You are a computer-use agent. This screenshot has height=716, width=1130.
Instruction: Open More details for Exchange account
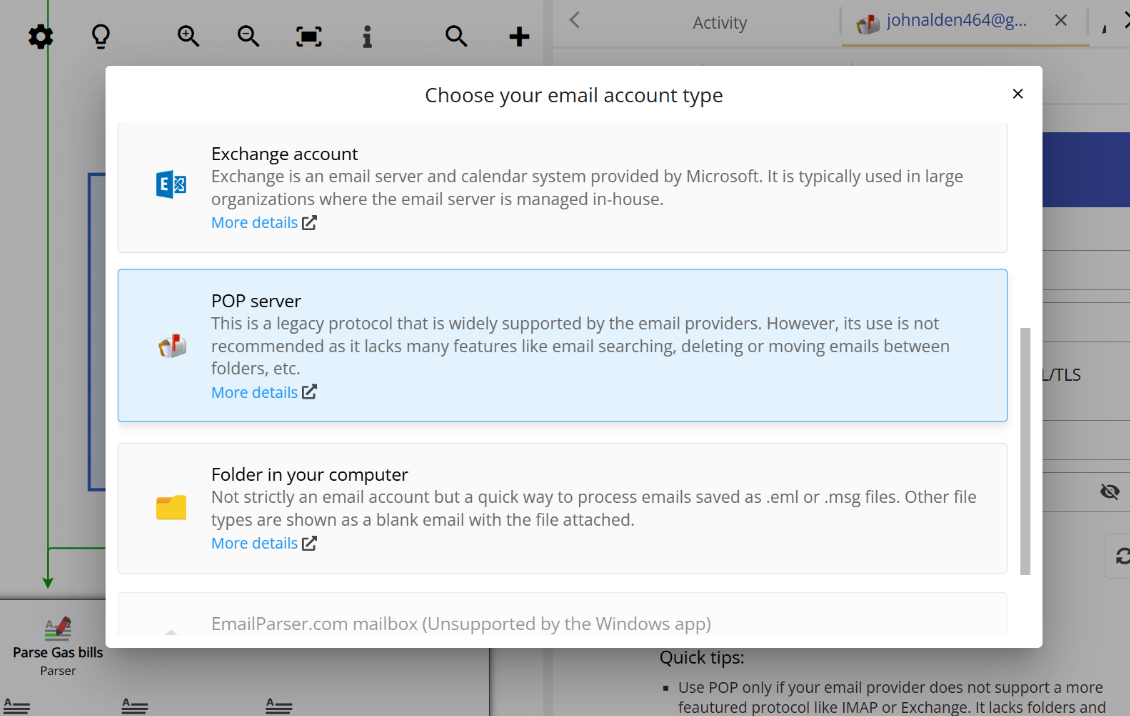point(255,222)
